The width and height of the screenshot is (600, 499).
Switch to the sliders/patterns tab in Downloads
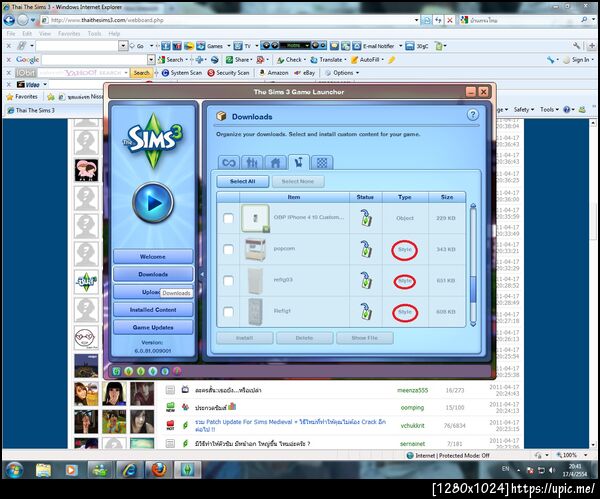252,163
